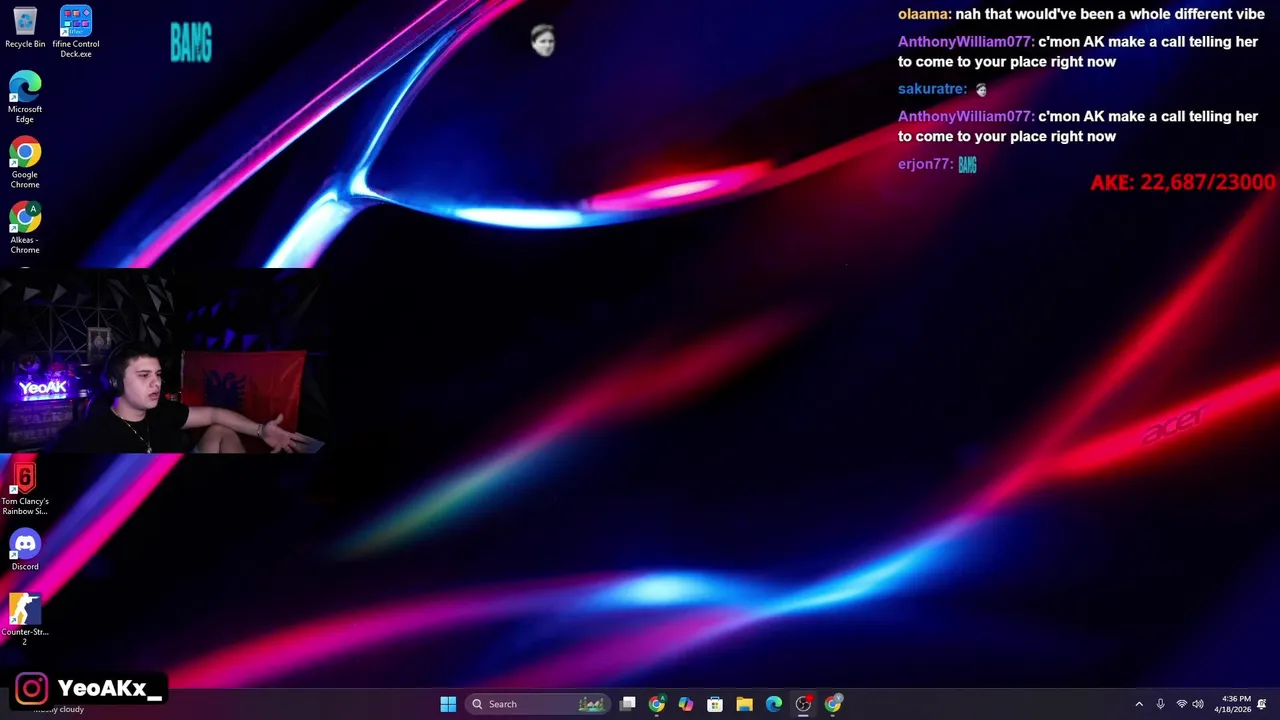Image resolution: width=1280 pixels, height=720 pixels.
Task: Open the Recycle Bin desktop icon
Action: (25, 28)
